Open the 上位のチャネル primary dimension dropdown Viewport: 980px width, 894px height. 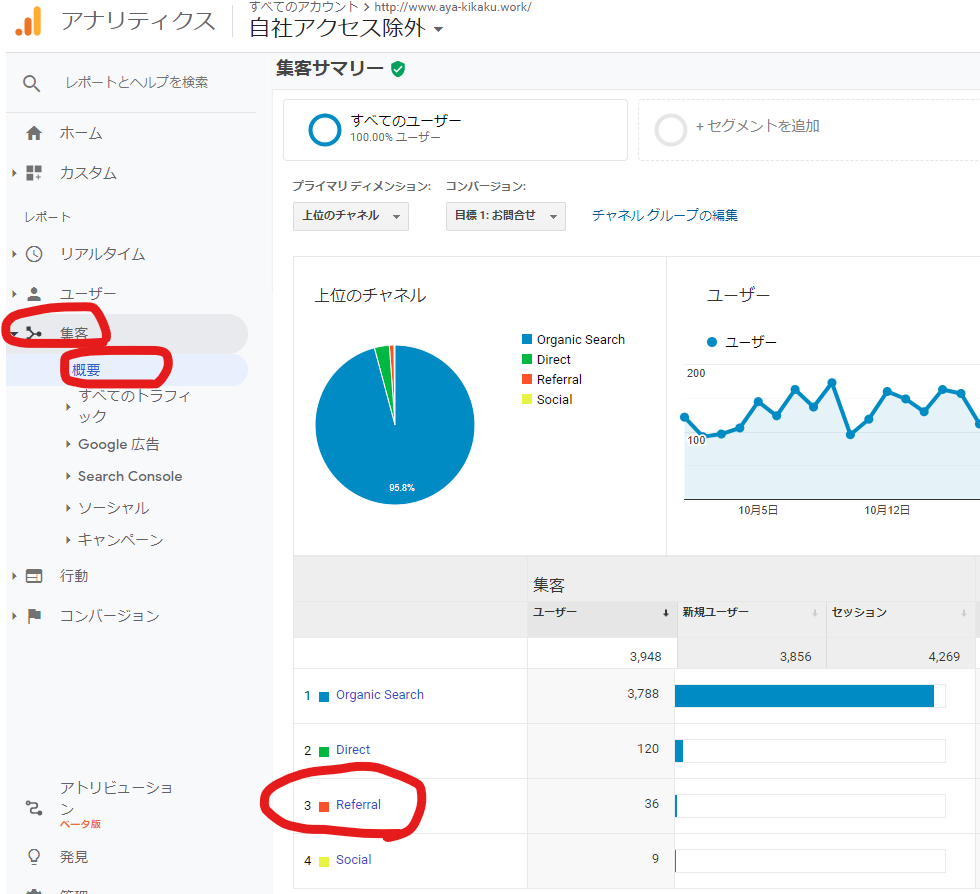tap(350, 216)
